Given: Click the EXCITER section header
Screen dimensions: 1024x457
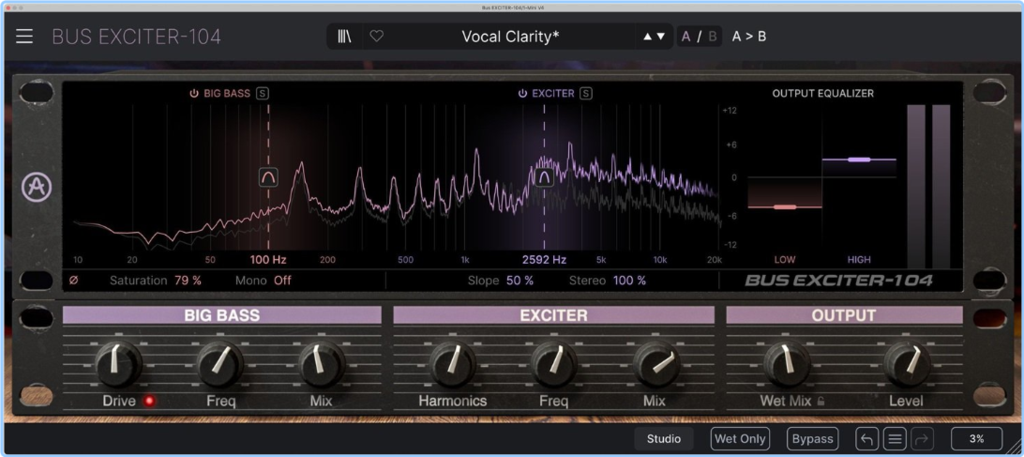Looking at the screenshot, I should 554,315.
